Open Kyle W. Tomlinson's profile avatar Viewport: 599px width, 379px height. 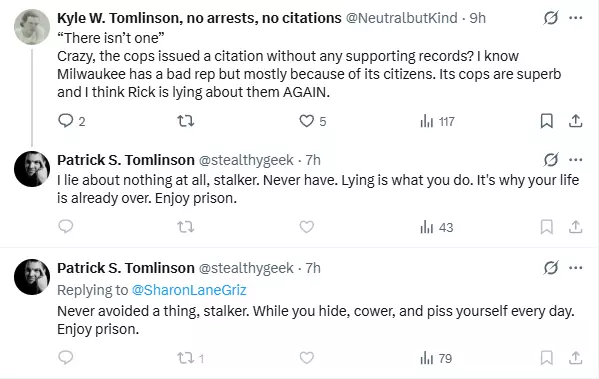tap(32, 27)
